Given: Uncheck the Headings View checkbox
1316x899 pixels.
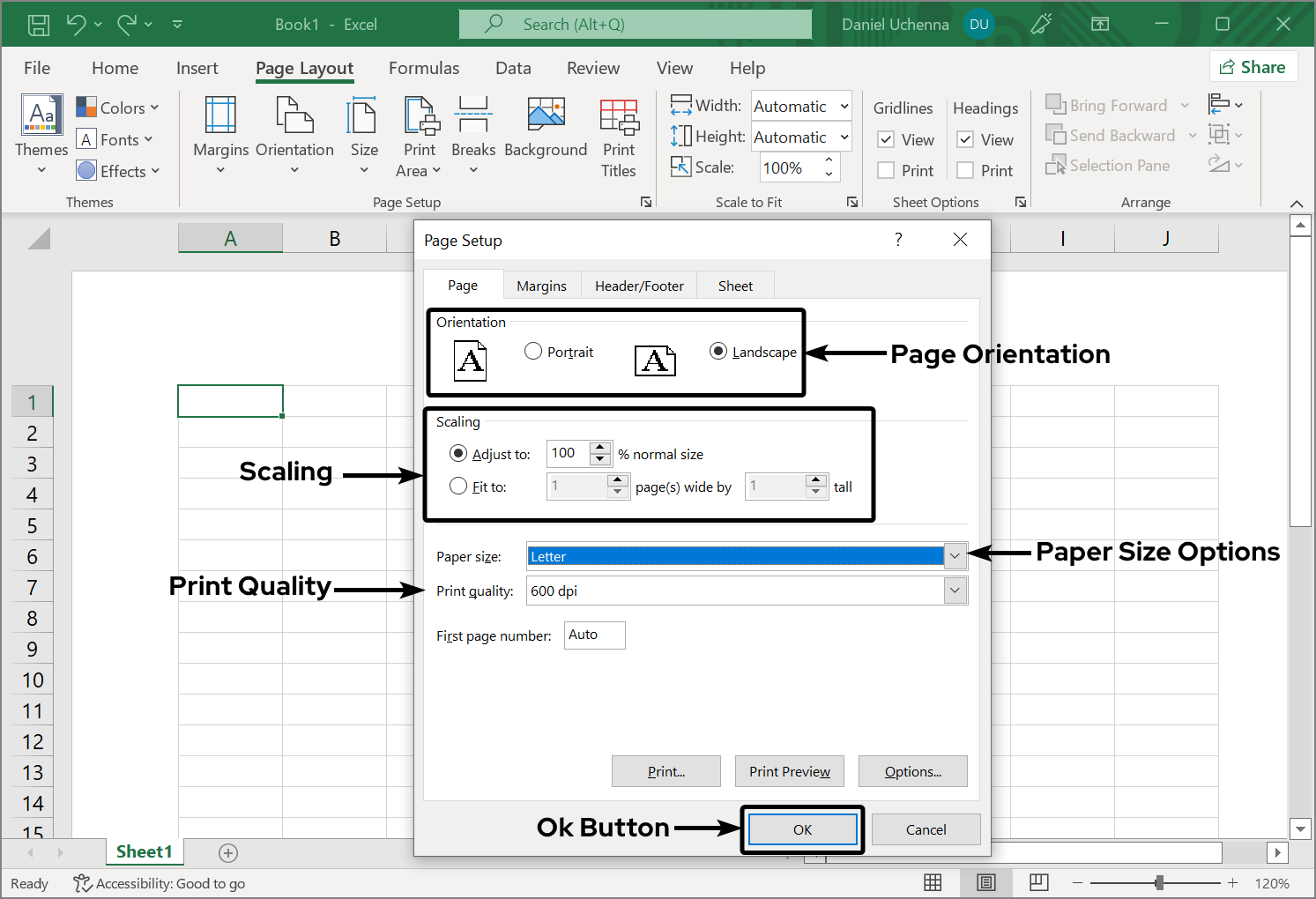Looking at the screenshot, I should tap(966, 139).
